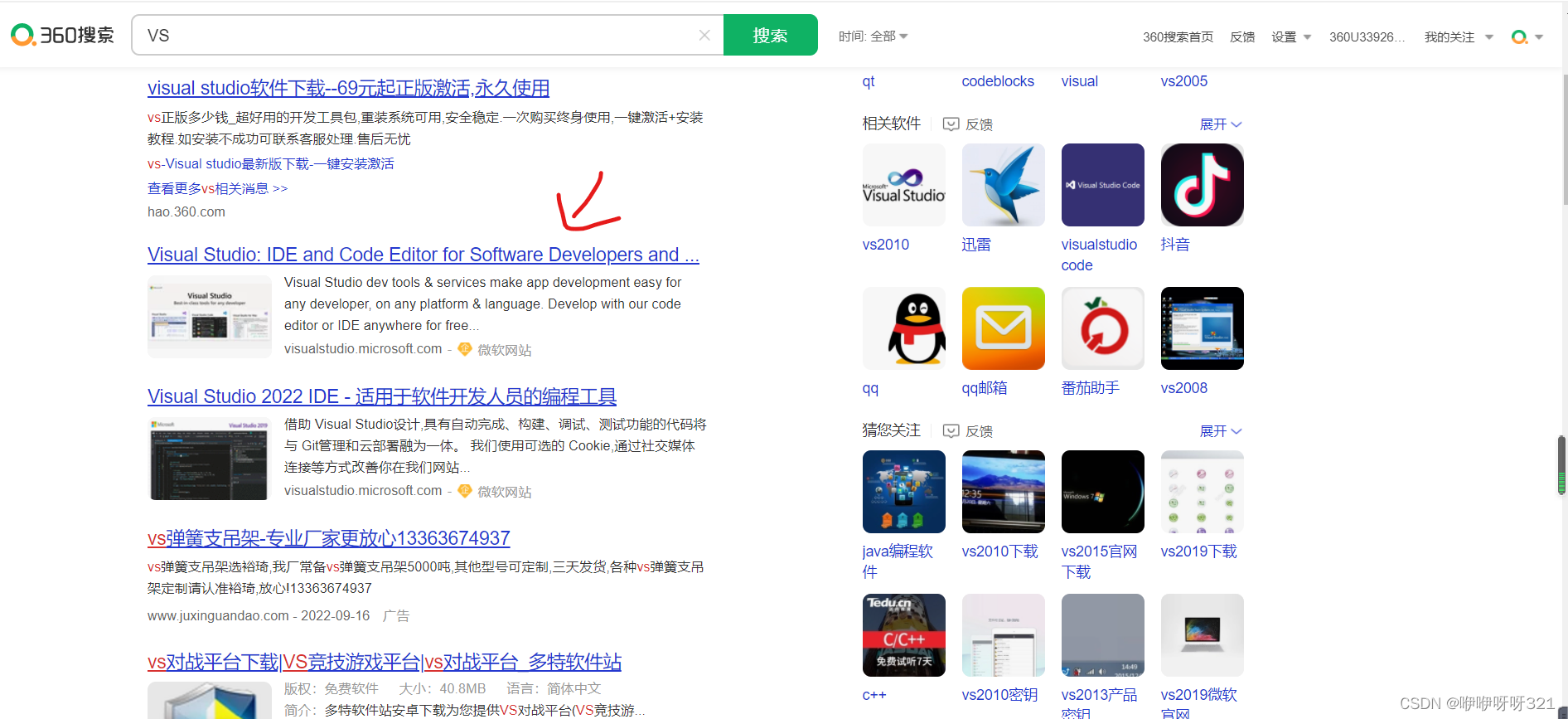Click the 番茄助手 tomato icon
Viewport: 1568px width, 719px height.
1102,328
